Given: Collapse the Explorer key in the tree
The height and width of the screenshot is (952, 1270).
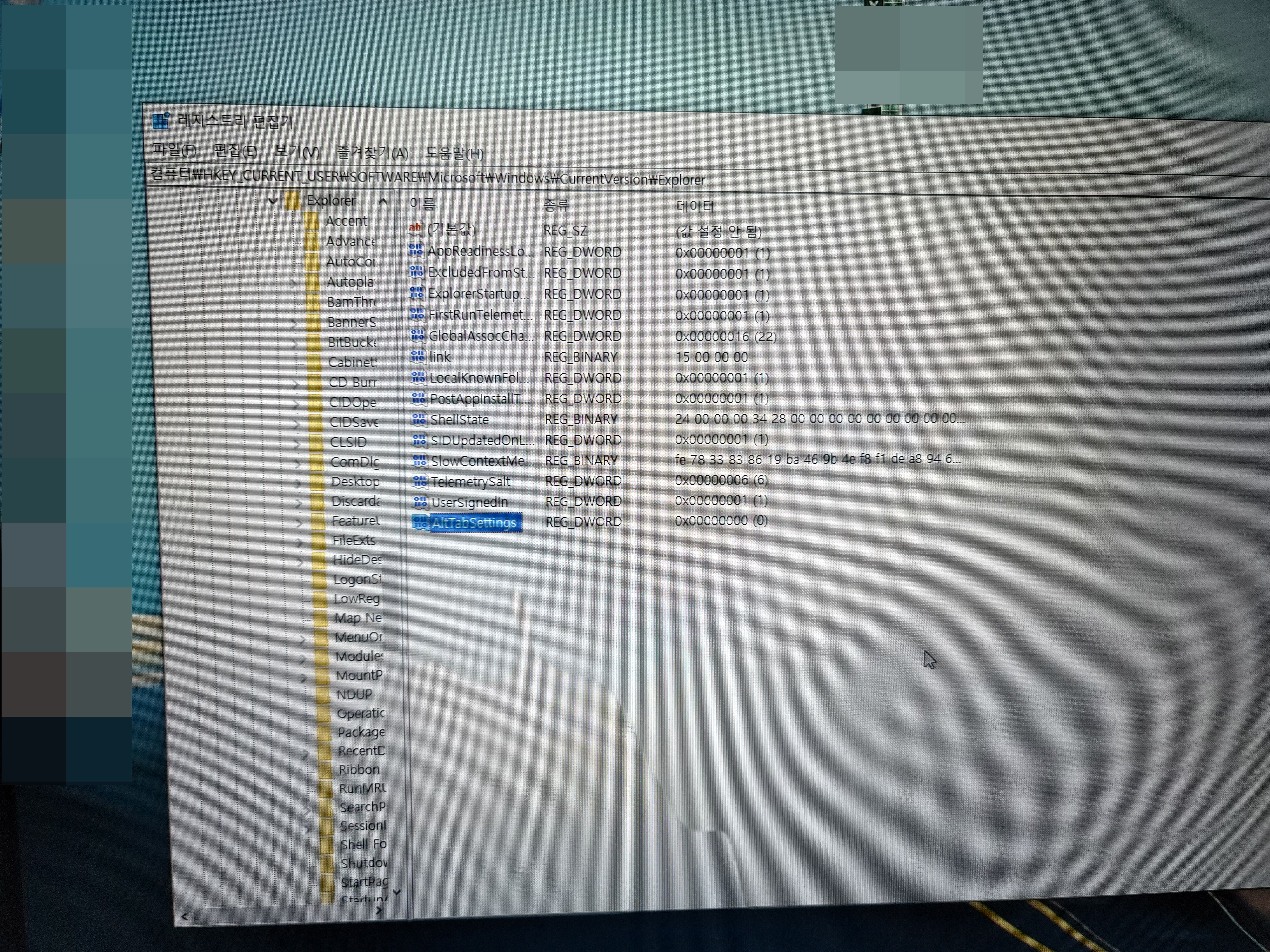Looking at the screenshot, I should point(273,201).
